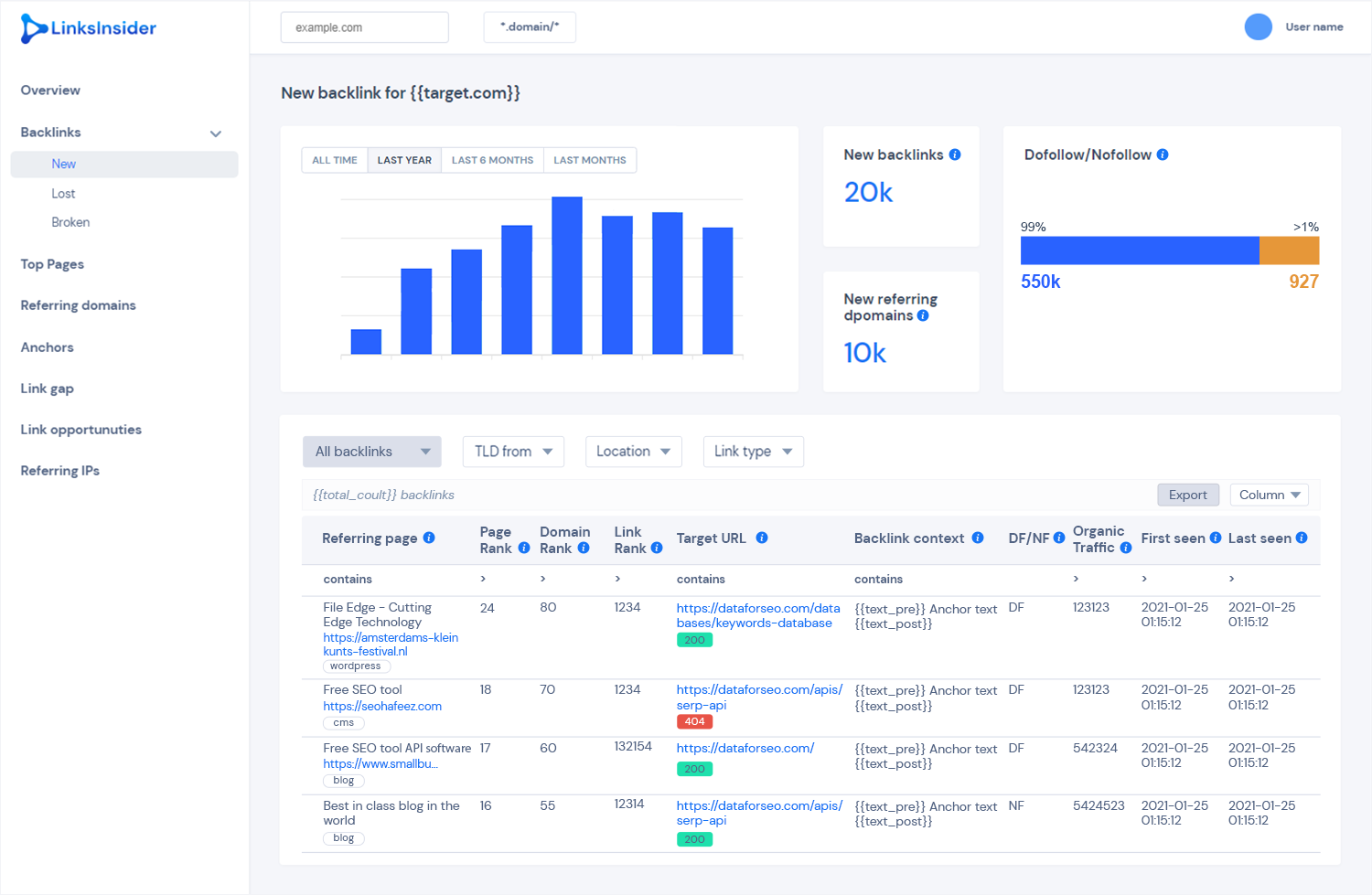
Task: Open the Column selector dropdown
Action: point(1270,495)
